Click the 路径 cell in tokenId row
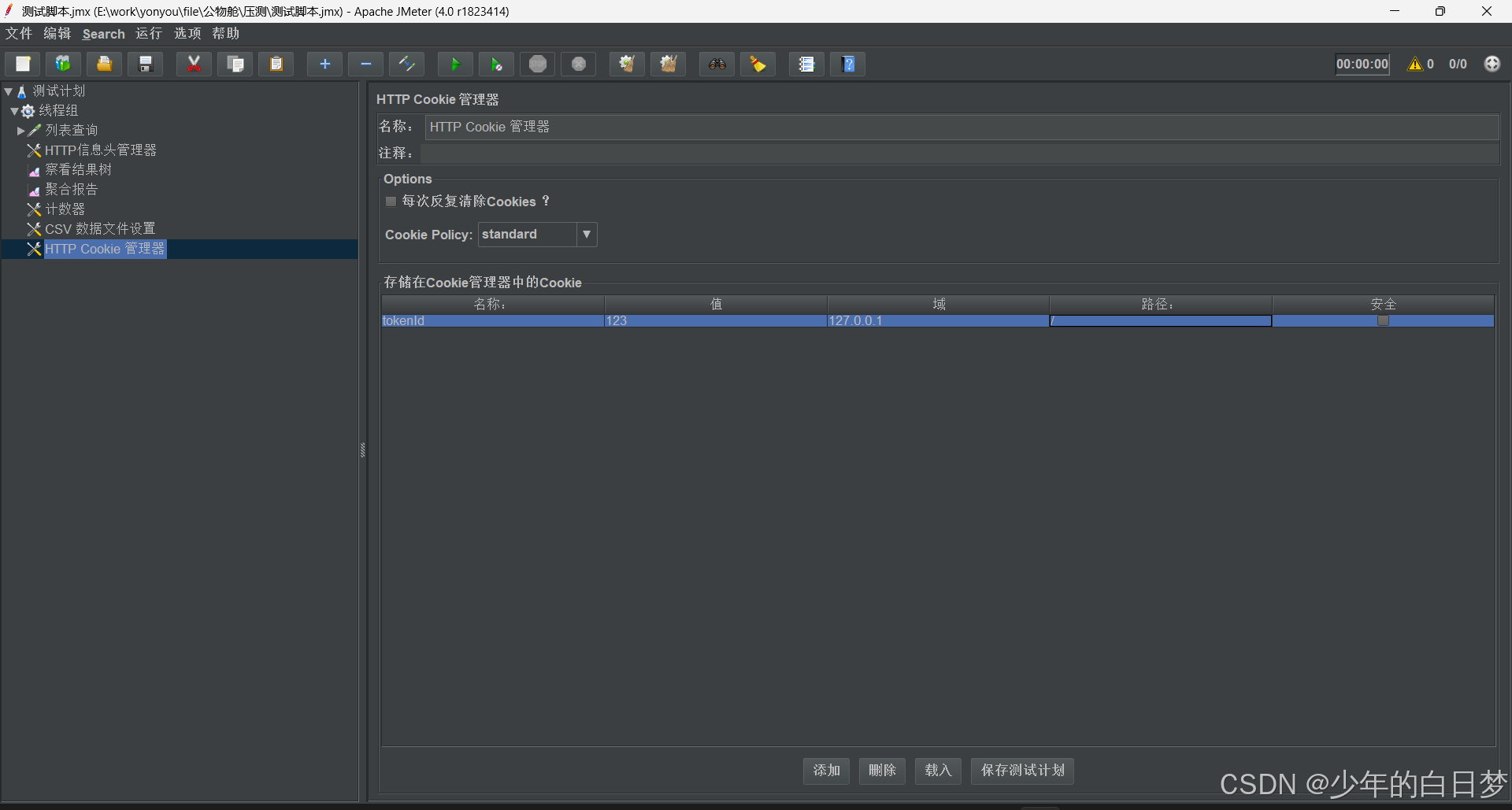Image resolution: width=1512 pixels, height=810 pixels. coord(1160,320)
